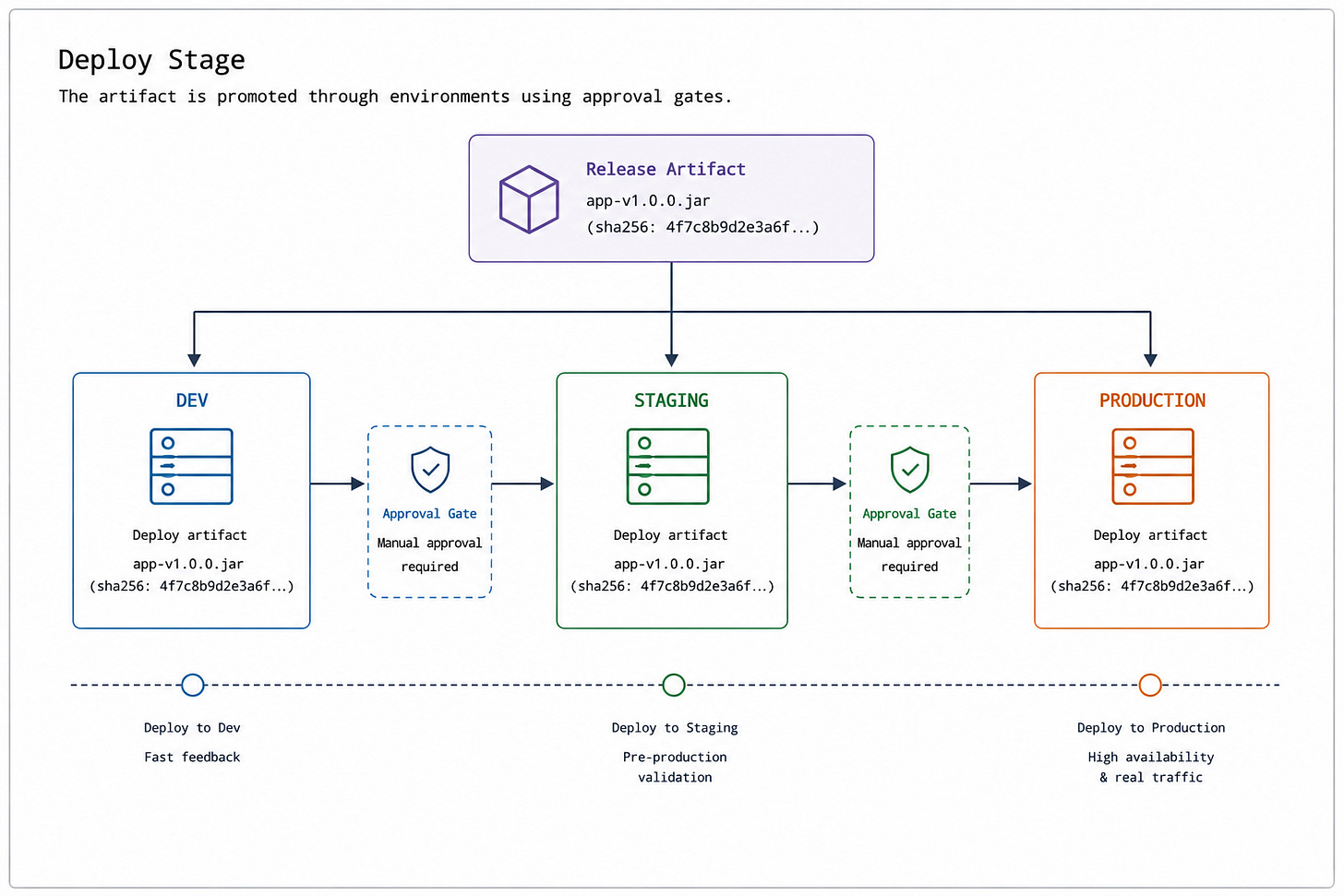Click sha256 hash in Release Artifact box
Screen dimensions: 1344x896
click(702, 227)
